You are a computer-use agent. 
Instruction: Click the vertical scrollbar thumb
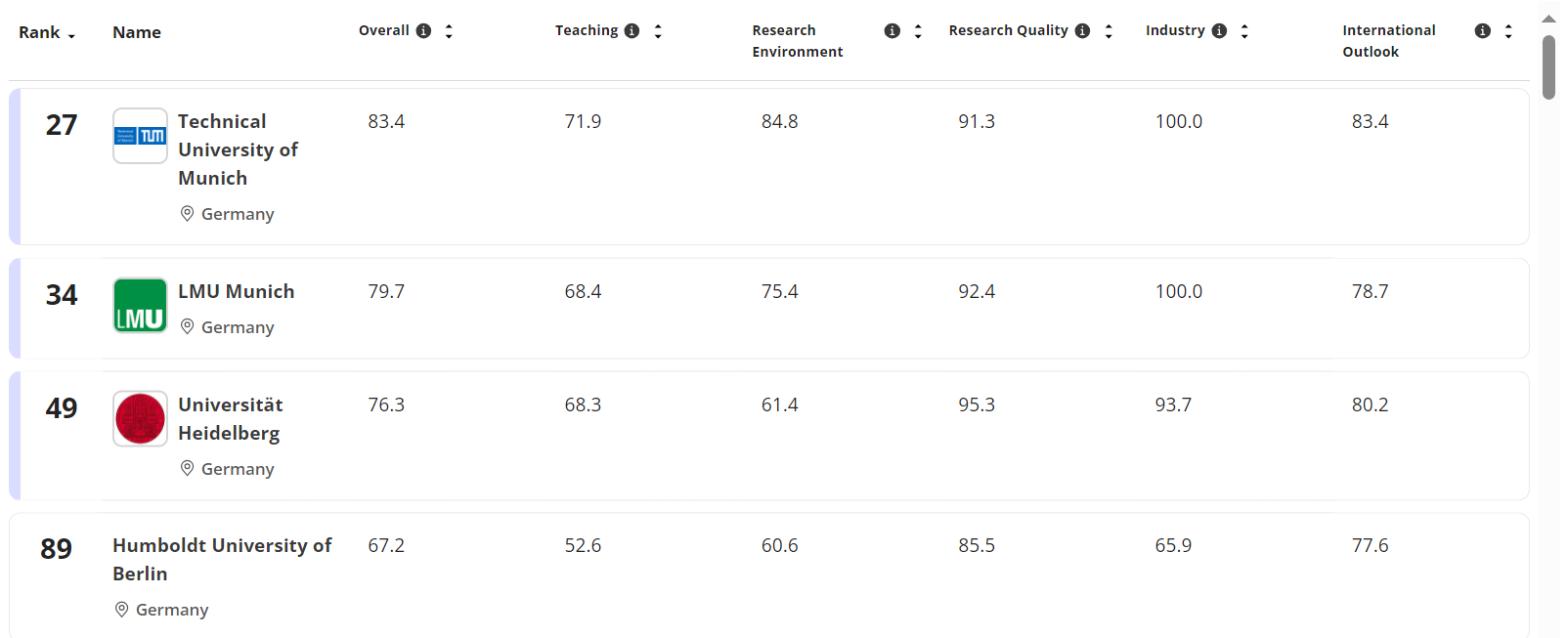pyautogui.click(x=1548, y=66)
